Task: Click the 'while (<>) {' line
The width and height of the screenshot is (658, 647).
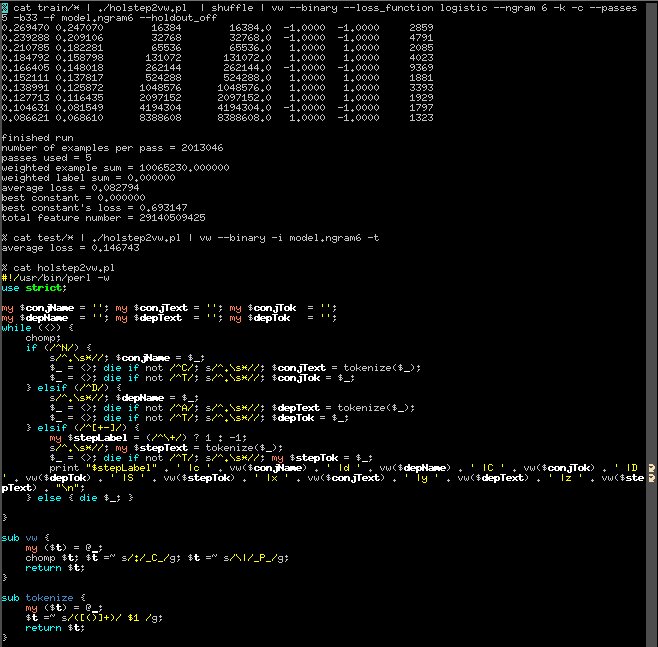Action: coord(37,328)
